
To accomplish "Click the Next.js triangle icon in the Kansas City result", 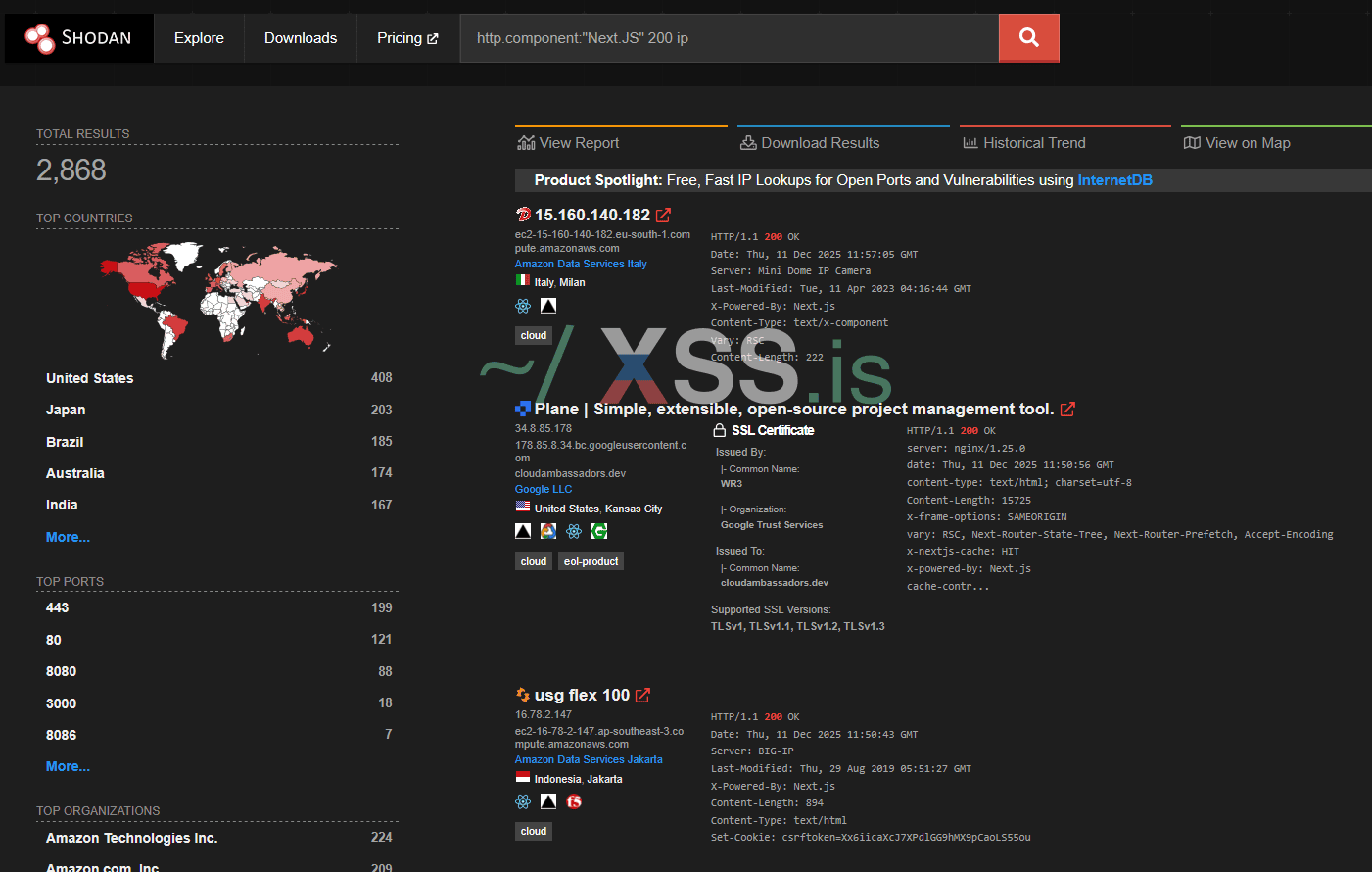I will click(523, 531).
